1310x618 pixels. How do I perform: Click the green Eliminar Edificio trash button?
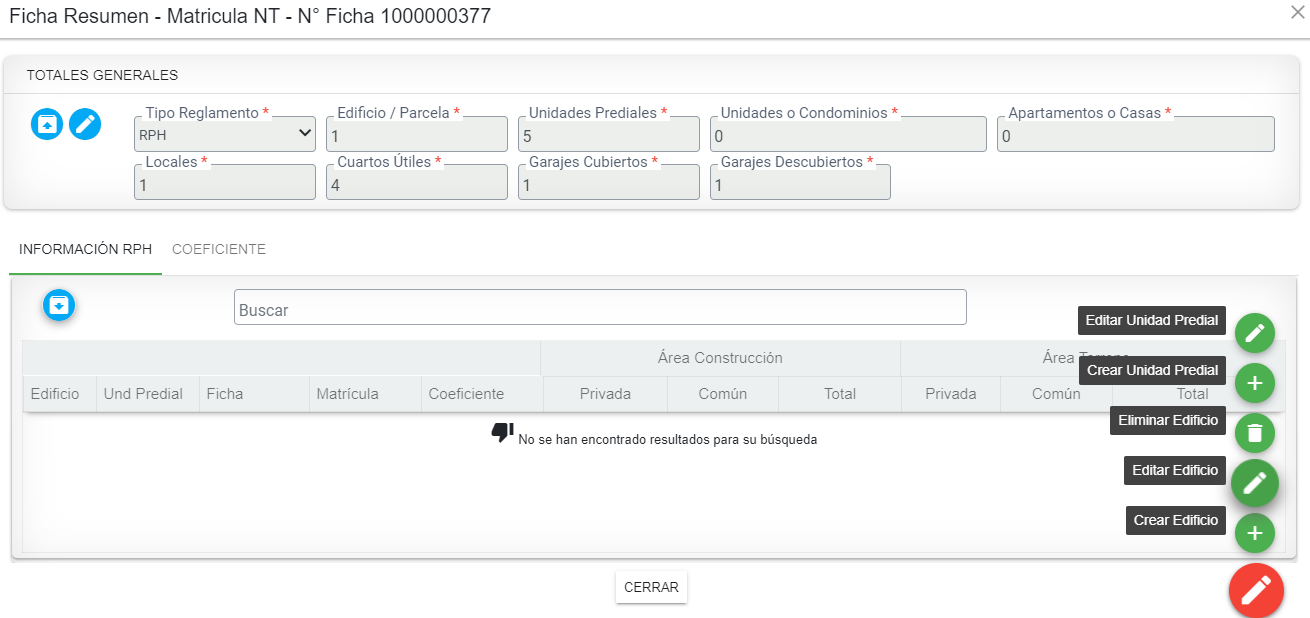[1254, 433]
